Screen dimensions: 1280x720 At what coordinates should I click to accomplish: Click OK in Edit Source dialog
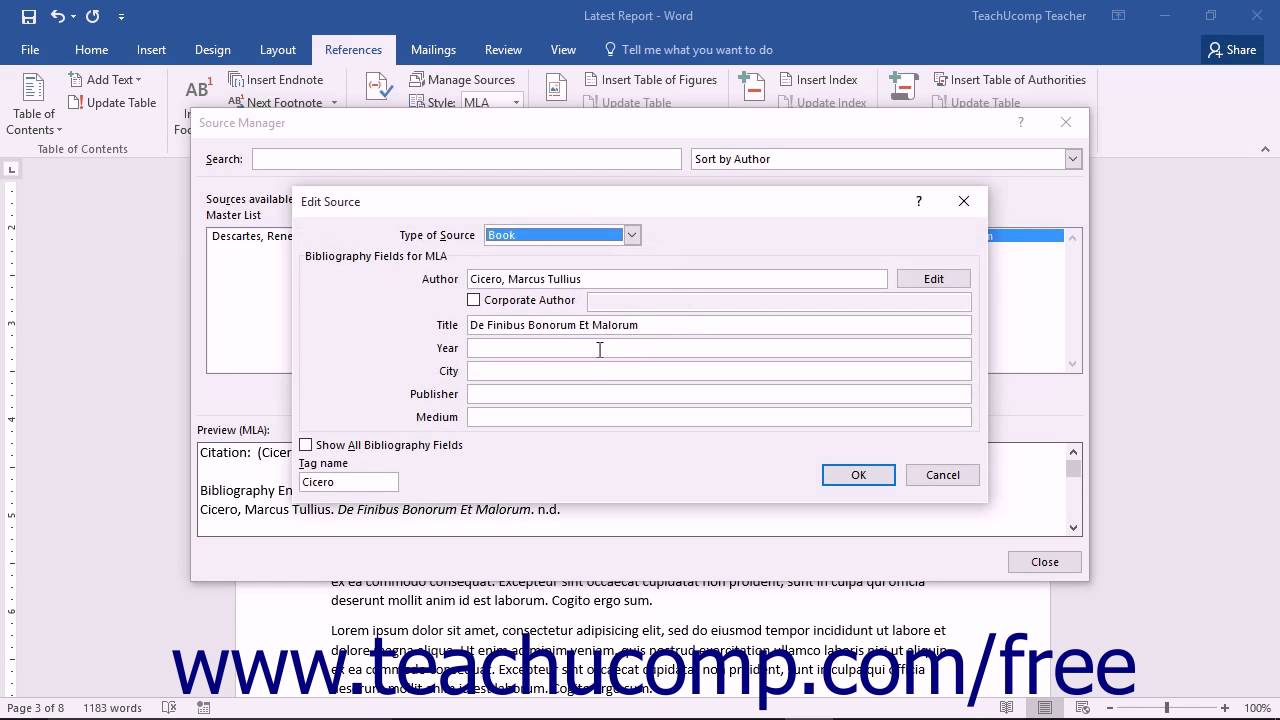click(x=859, y=475)
